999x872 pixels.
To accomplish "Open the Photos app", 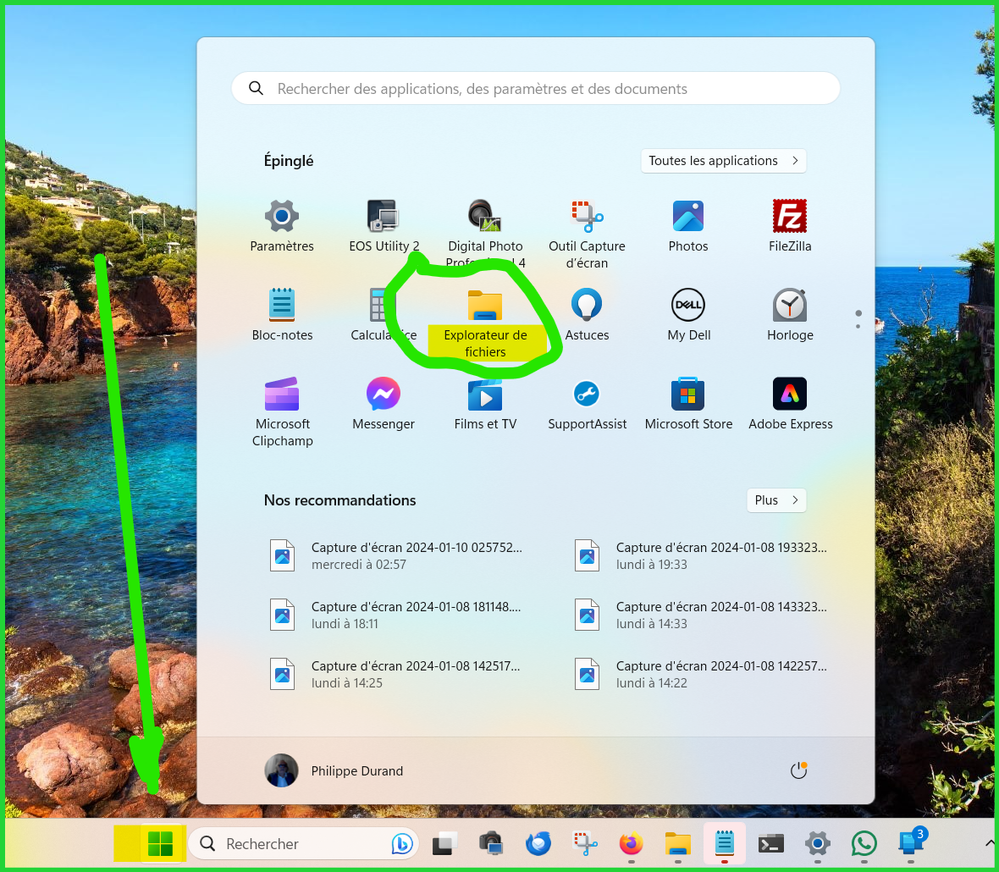I will coord(688,226).
